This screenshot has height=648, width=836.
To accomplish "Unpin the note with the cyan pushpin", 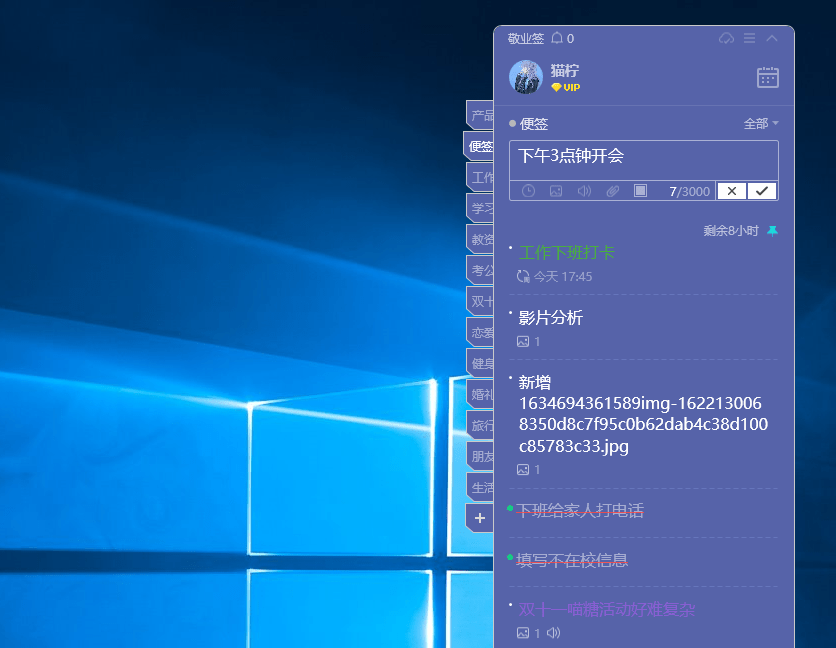I will pos(772,231).
